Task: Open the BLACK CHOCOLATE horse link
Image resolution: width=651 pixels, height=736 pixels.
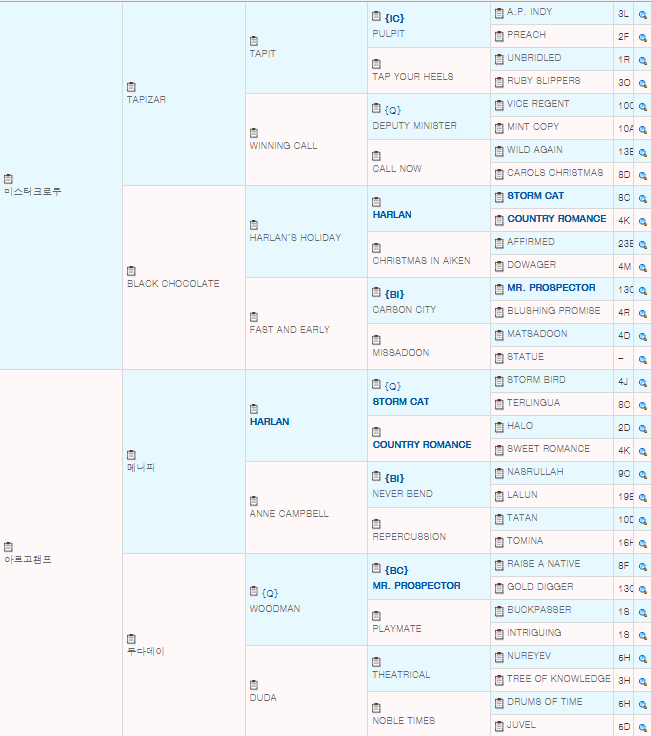Action: [x=173, y=284]
